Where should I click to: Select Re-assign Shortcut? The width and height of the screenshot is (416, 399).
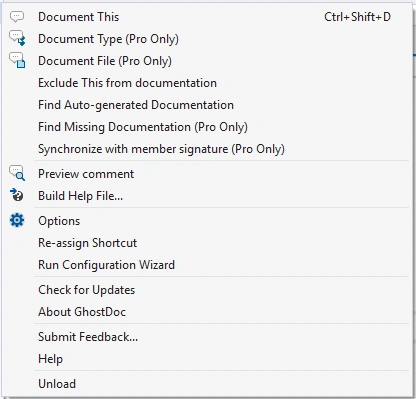point(207,243)
